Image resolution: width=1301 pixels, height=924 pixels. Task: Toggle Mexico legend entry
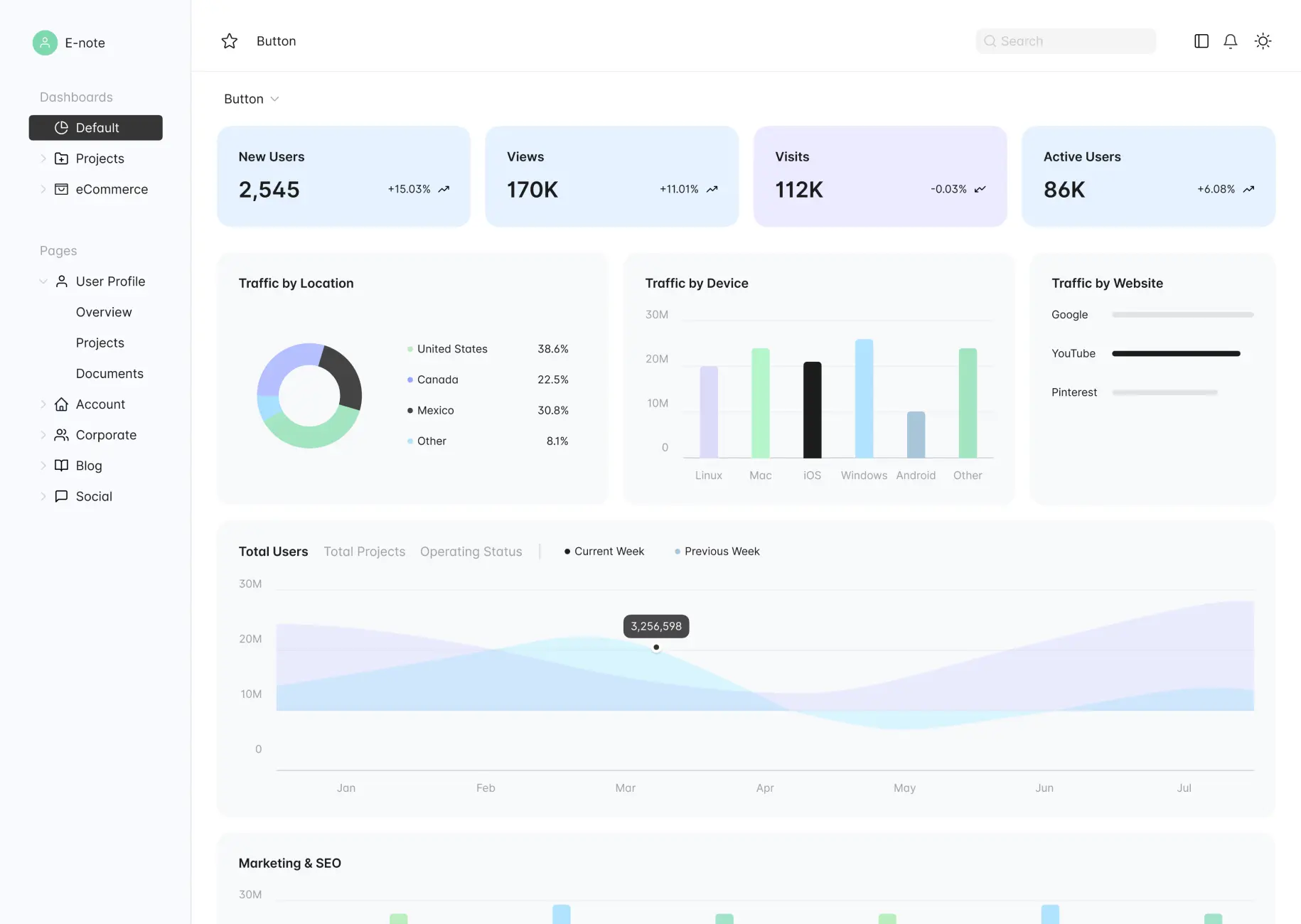coord(430,410)
